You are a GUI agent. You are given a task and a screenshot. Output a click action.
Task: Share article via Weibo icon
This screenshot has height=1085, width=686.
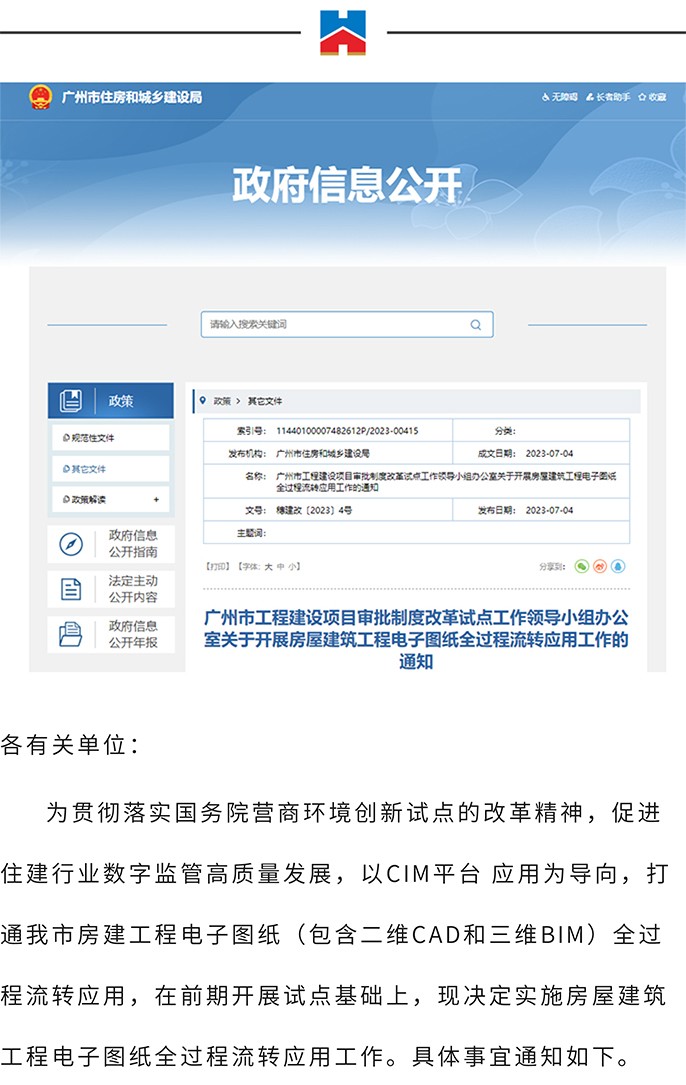pyautogui.click(x=600, y=566)
